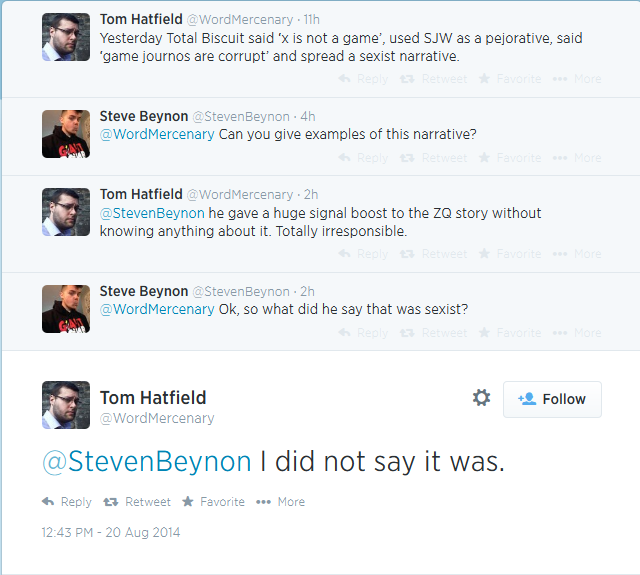Favorite the first Total Biscuit tweet

(510, 79)
